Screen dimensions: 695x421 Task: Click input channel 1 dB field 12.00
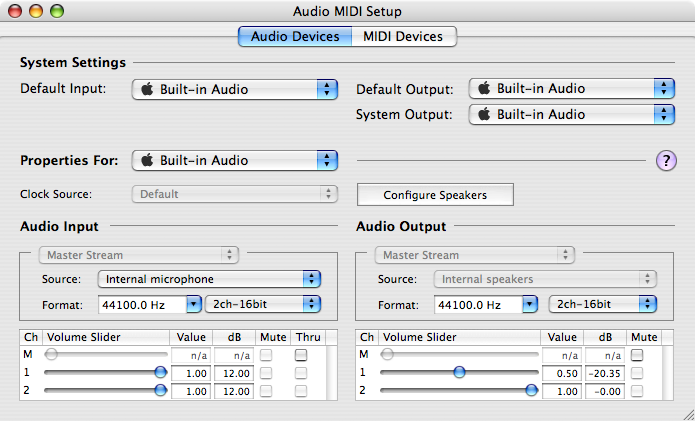234,374
